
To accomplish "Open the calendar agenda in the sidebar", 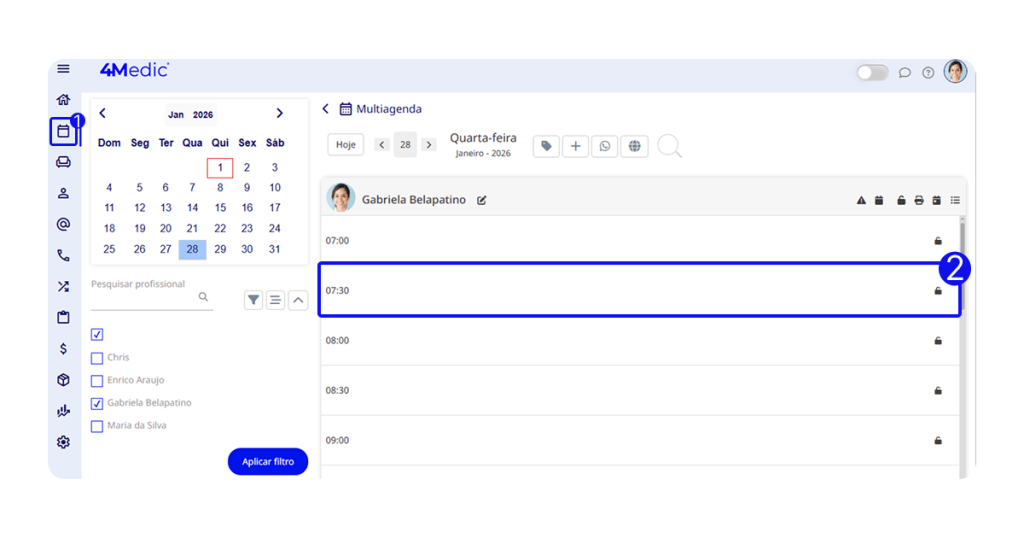I will coord(63,131).
